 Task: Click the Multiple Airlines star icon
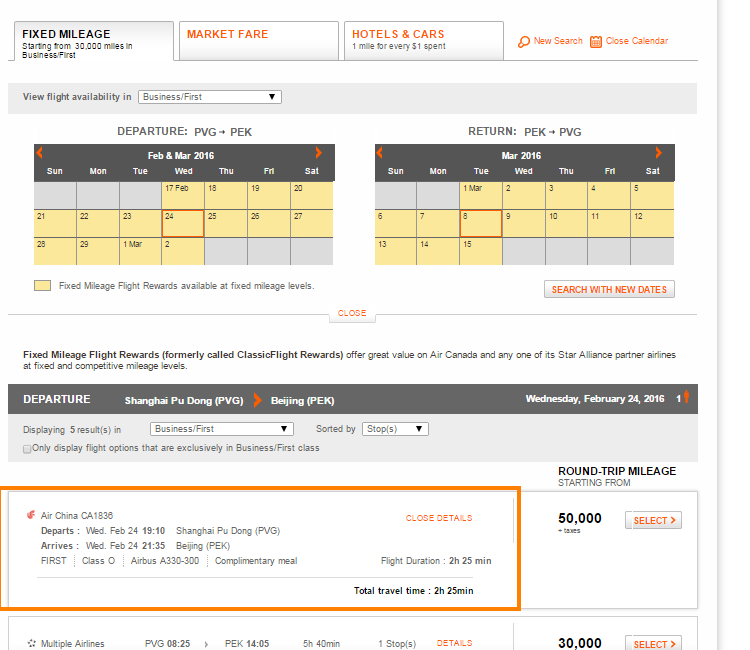[32, 643]
